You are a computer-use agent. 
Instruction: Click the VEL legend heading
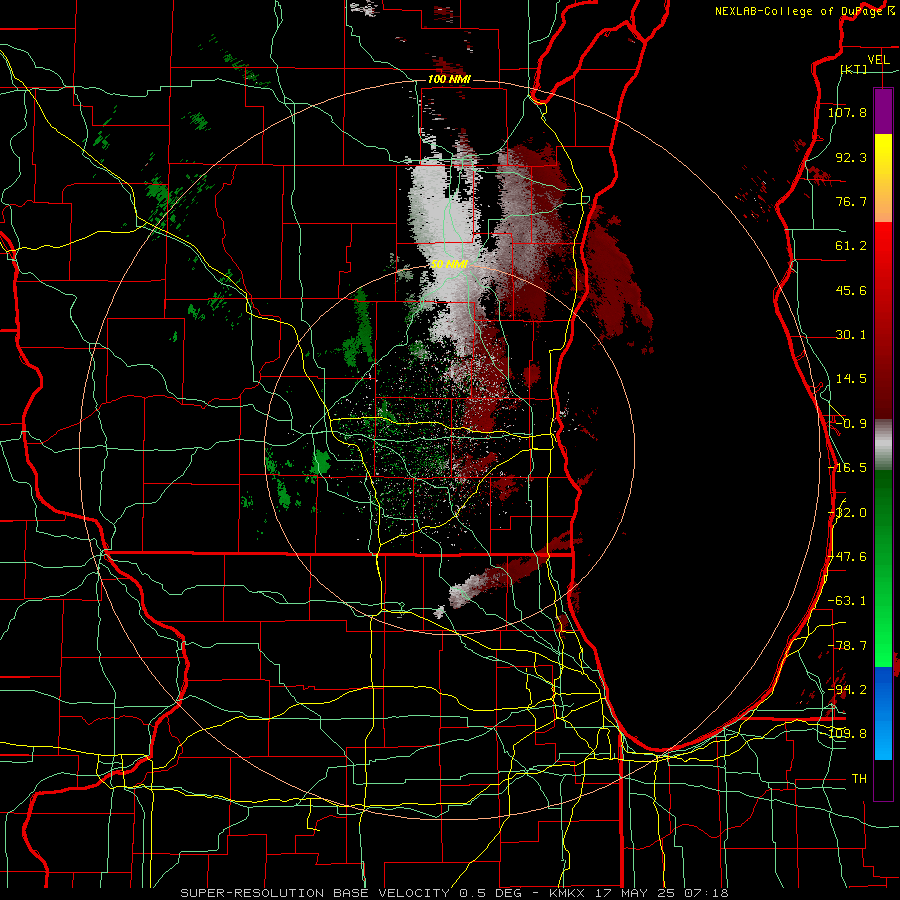tap(878, 60)
